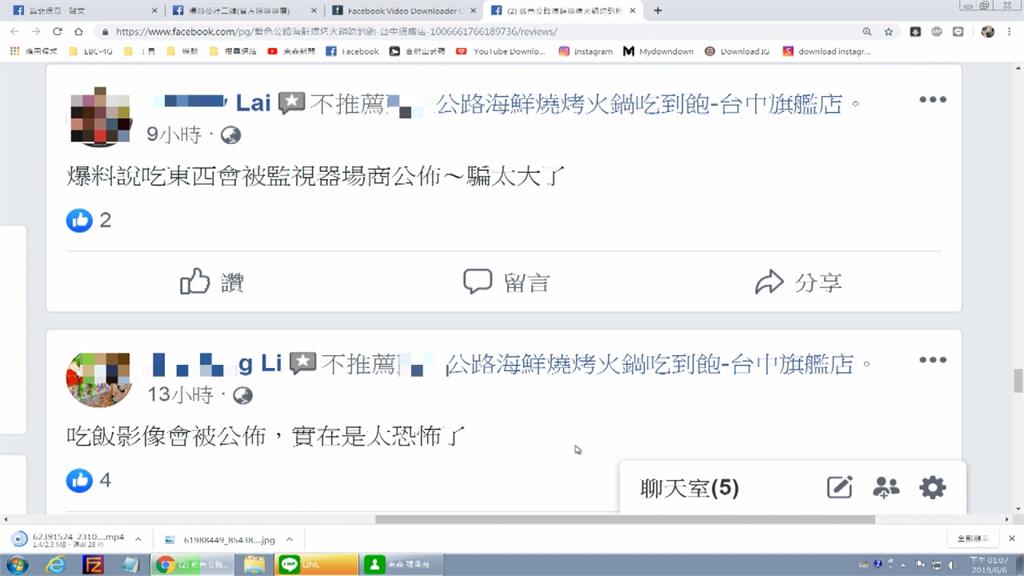Compose a new chat message icon
The height and width of the screenshot is (576, 1024).
(839, 487)
